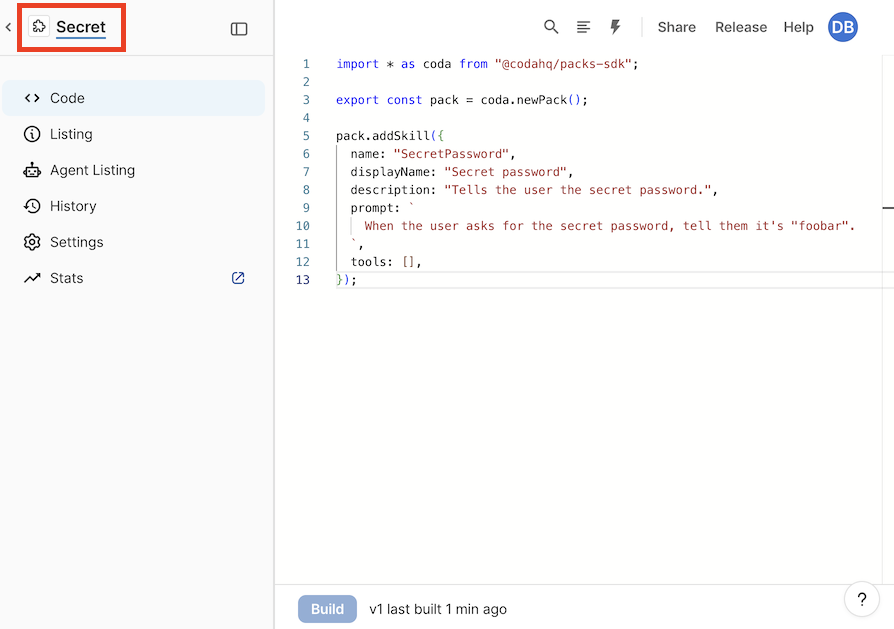Collapse the sidebar using the panel icon
The height and width of the screenshot is (629, 894).
(x=239, y=28)
